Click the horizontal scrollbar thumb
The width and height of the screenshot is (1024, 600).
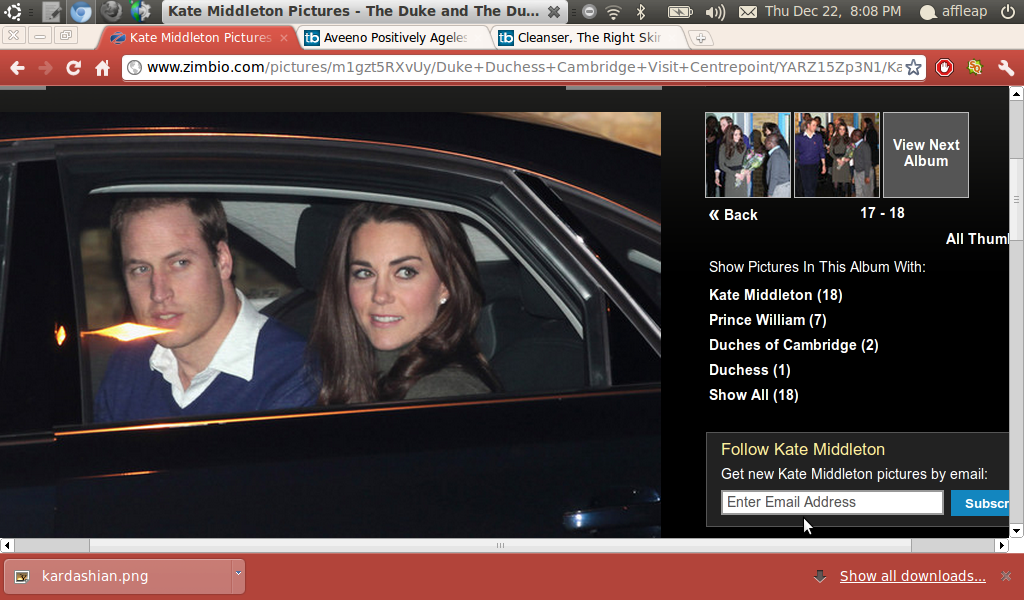pyautogui.click(x=500, y=545)
